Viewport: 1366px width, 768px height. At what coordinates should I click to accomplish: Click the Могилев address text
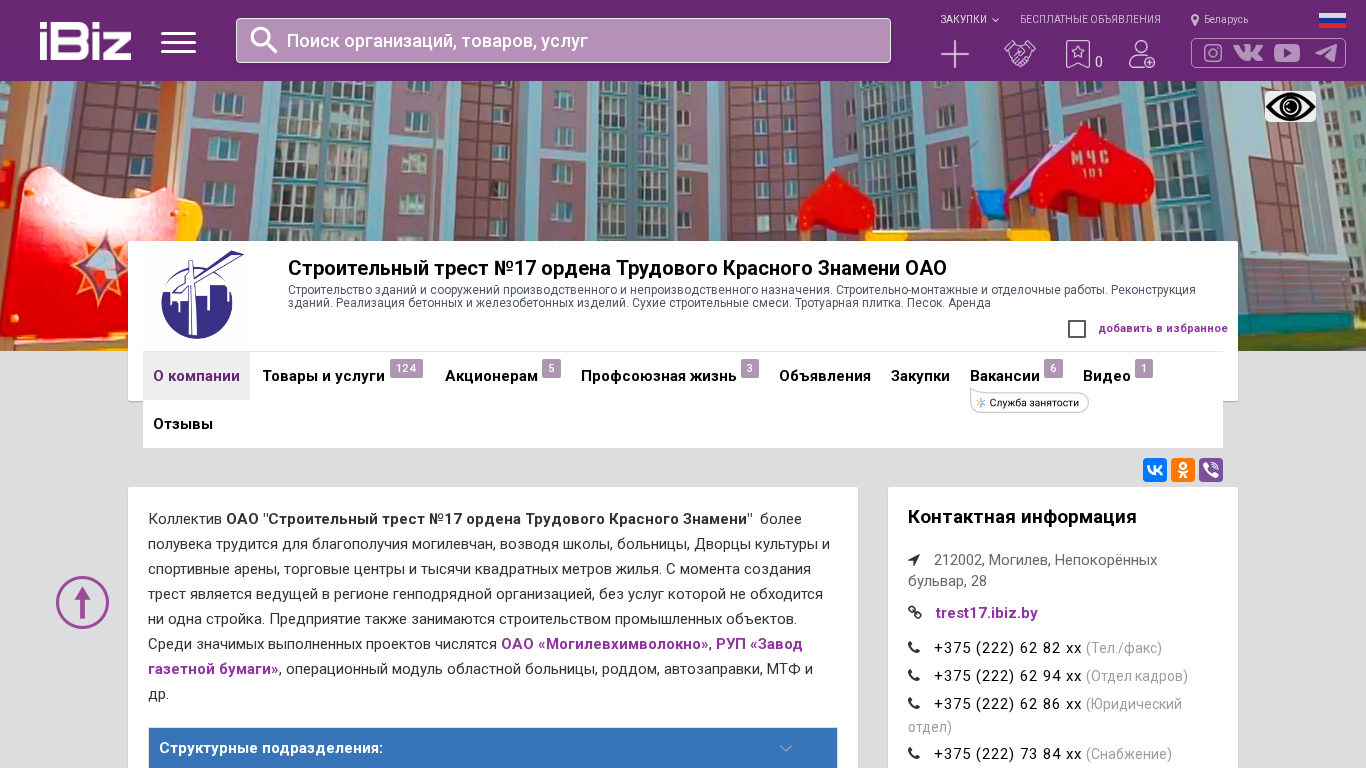click(x=1032, y=571)
